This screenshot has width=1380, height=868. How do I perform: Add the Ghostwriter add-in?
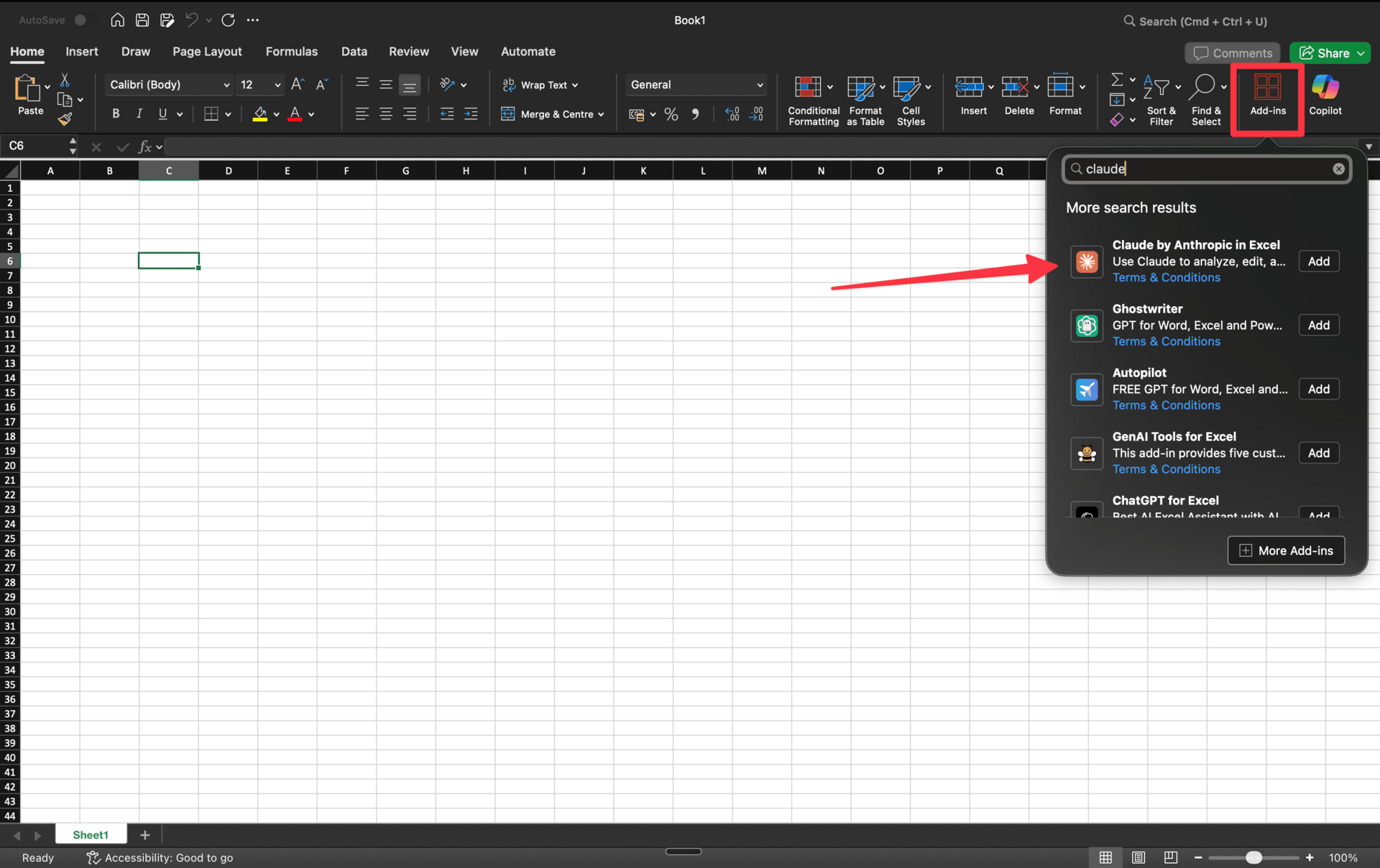pyautogui.click(x=1318, y=325)
